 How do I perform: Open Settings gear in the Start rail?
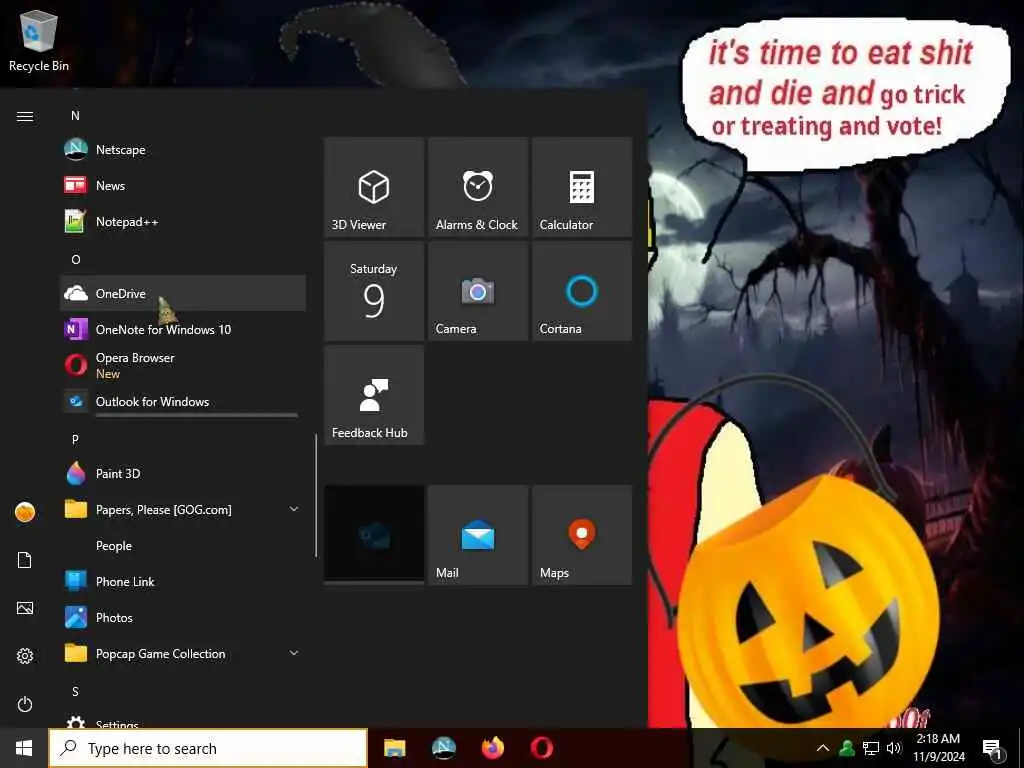click(x=25, y=656)
